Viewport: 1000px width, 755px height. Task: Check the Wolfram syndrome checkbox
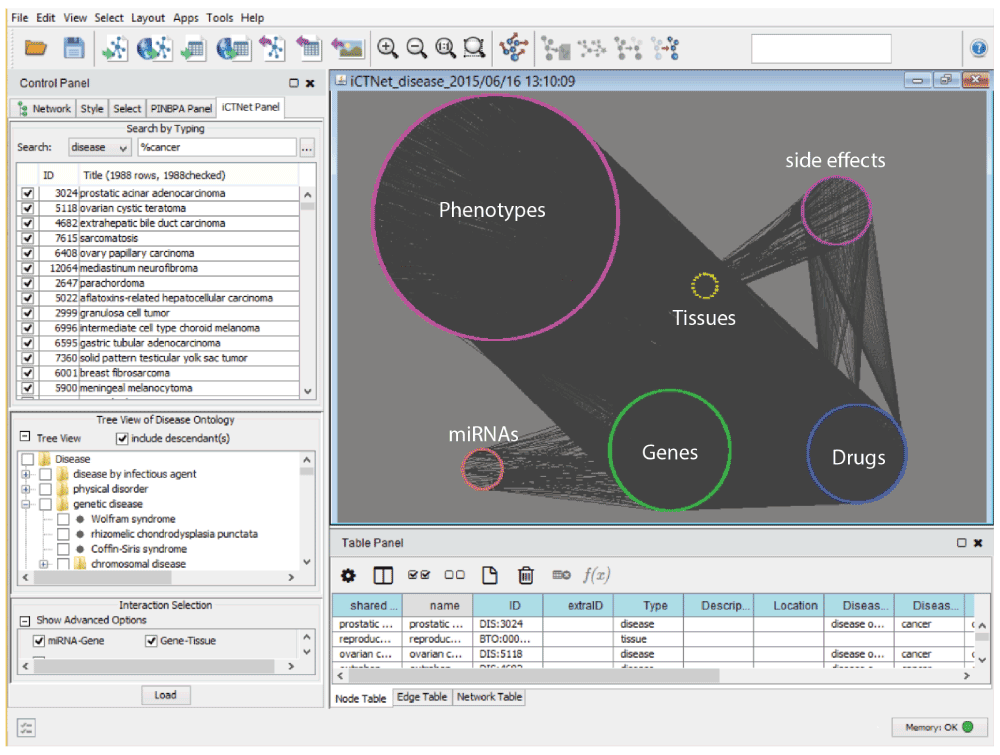(x=63, y=519)
